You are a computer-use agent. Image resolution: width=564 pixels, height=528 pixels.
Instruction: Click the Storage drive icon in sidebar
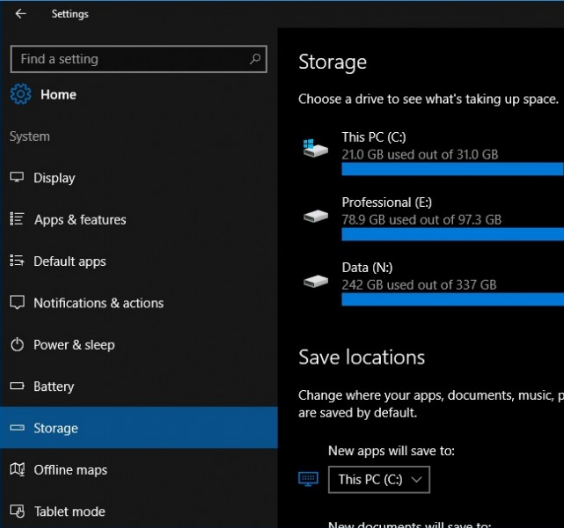point(17,428)
